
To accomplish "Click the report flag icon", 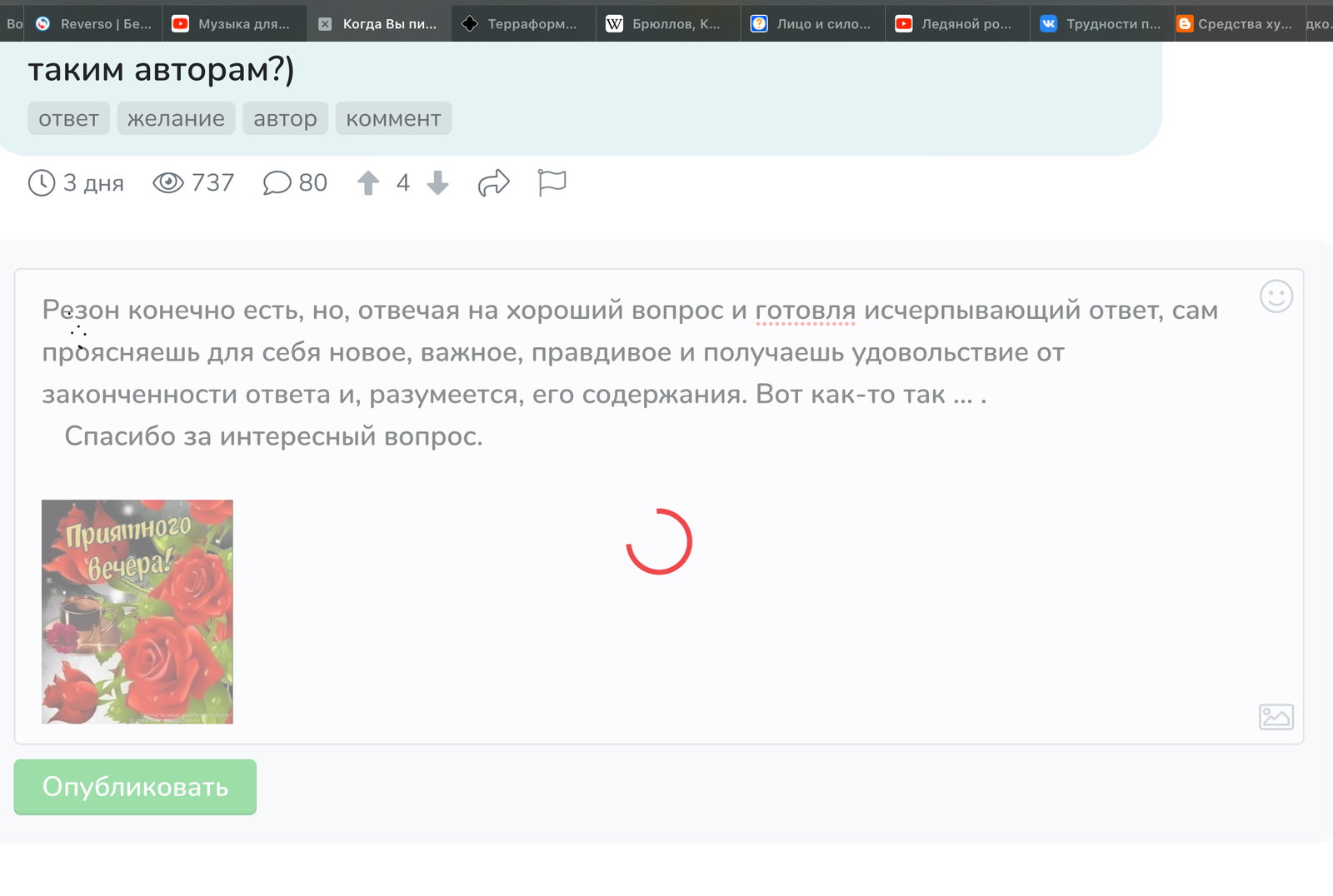I will (x=552, y=182).
